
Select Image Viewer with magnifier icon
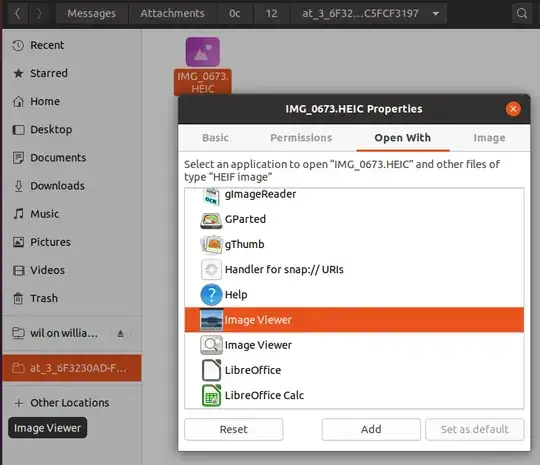pyautogui.click(x=354, y=345)
